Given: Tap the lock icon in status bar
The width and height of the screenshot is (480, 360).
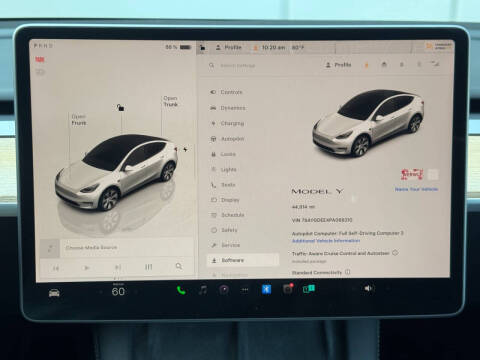Looking at the screenshot, I should (202, 48).
